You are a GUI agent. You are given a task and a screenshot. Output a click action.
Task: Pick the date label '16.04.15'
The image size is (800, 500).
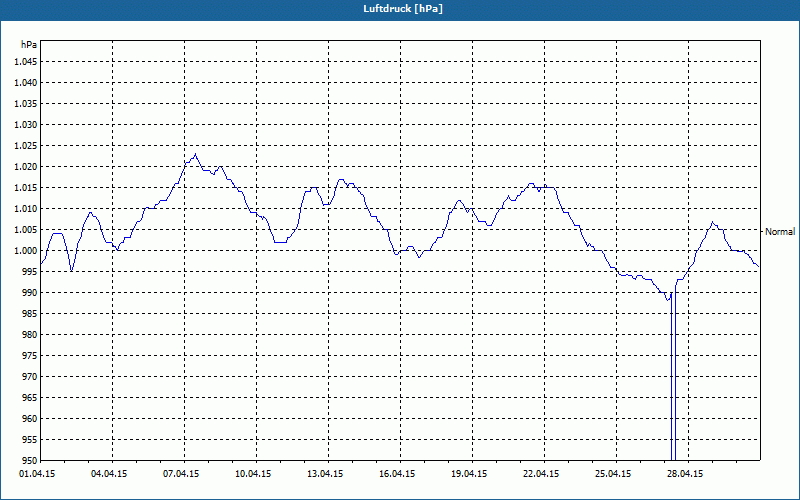pyautogui.click(x=397, y=474)
